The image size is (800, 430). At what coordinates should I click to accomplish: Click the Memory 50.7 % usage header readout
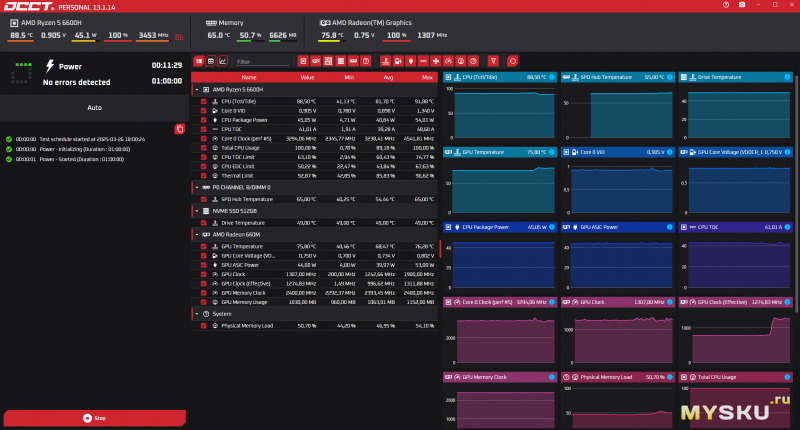pyautogui.click(x=250, y=36)
